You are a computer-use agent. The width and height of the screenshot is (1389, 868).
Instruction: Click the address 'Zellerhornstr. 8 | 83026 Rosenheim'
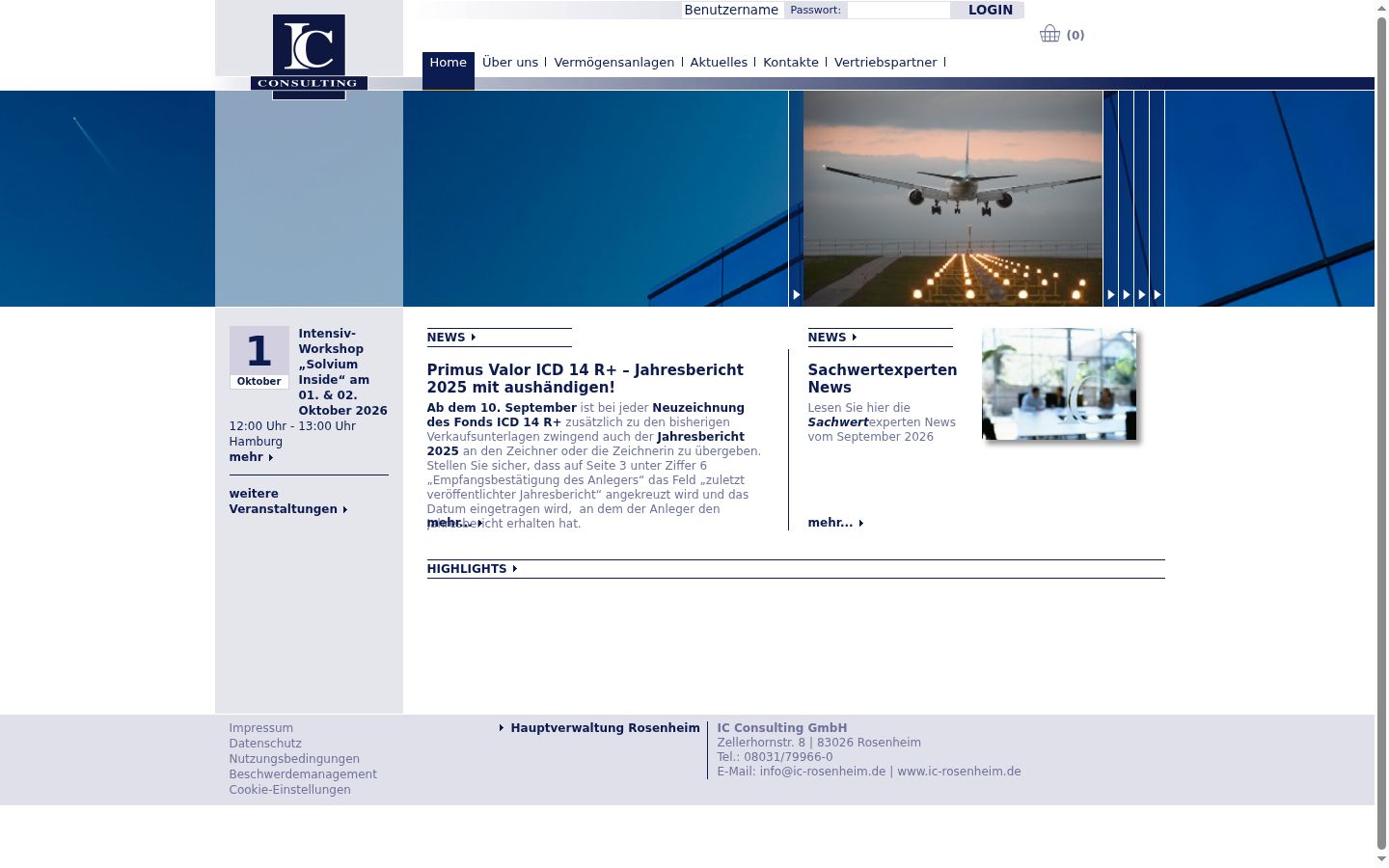(819, 743)
